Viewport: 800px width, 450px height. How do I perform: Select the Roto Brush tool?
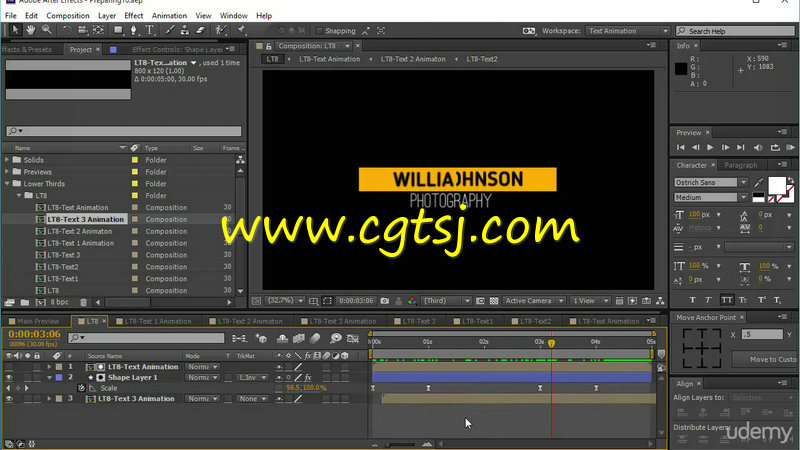pyautogui.click(x=221, y=30)
